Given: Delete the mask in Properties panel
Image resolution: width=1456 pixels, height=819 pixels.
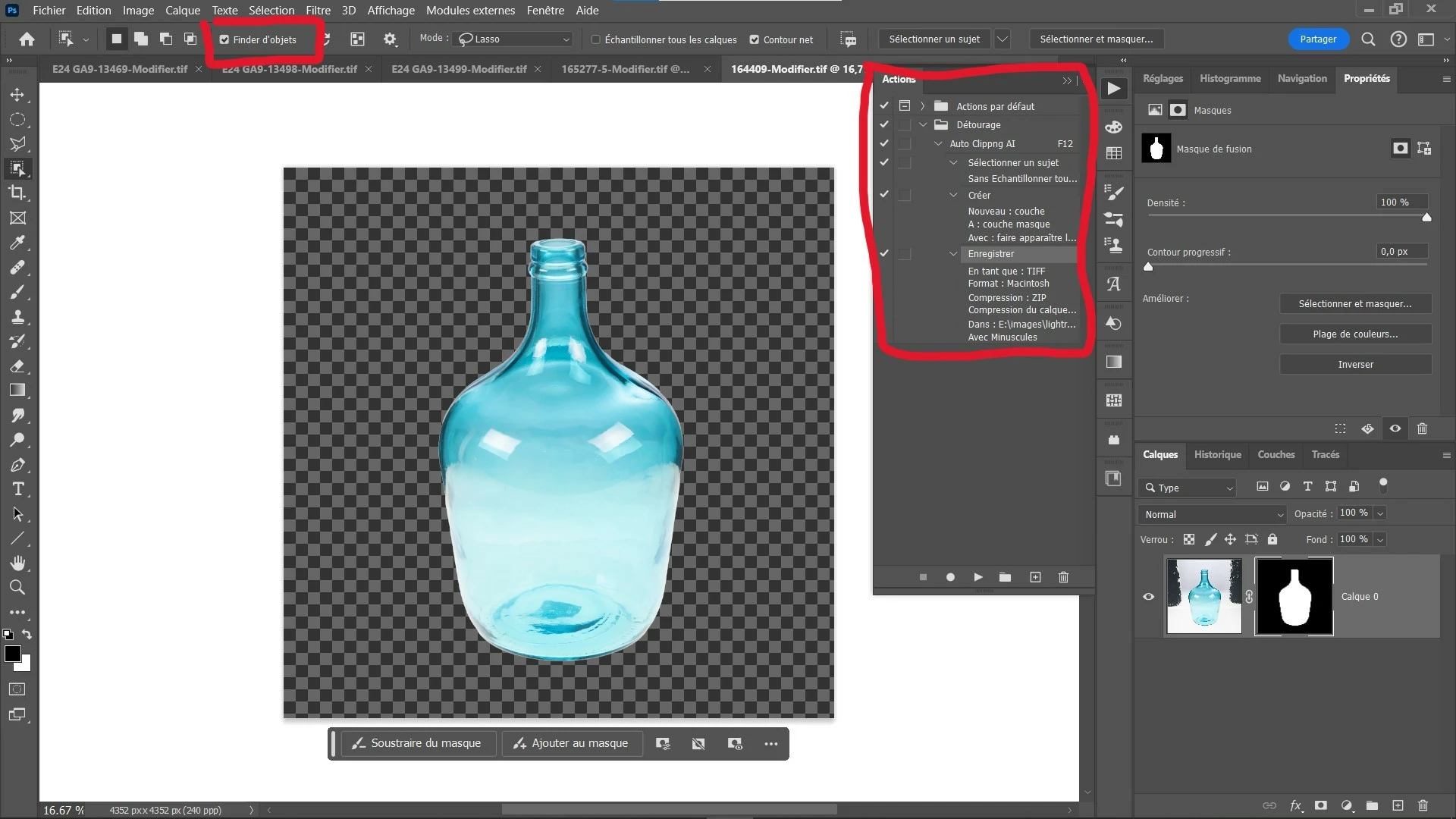Looking at the screenshot, I should click(x=1422, y=428).
